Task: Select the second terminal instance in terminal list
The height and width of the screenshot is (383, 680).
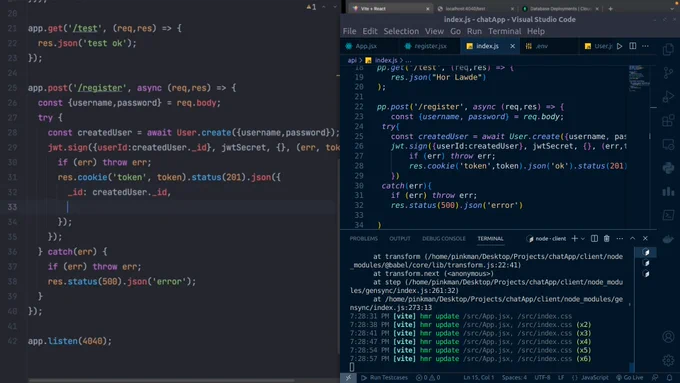Action: coord(646,263)
